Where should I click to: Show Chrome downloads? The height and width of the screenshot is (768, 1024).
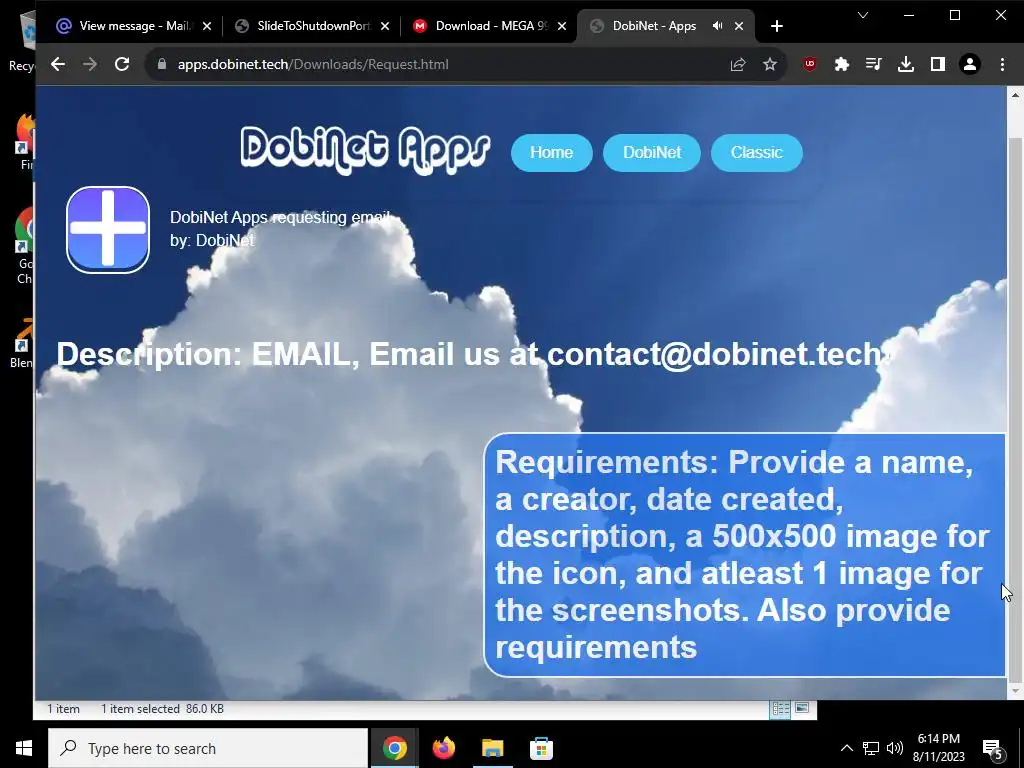[x=906, y=64]
